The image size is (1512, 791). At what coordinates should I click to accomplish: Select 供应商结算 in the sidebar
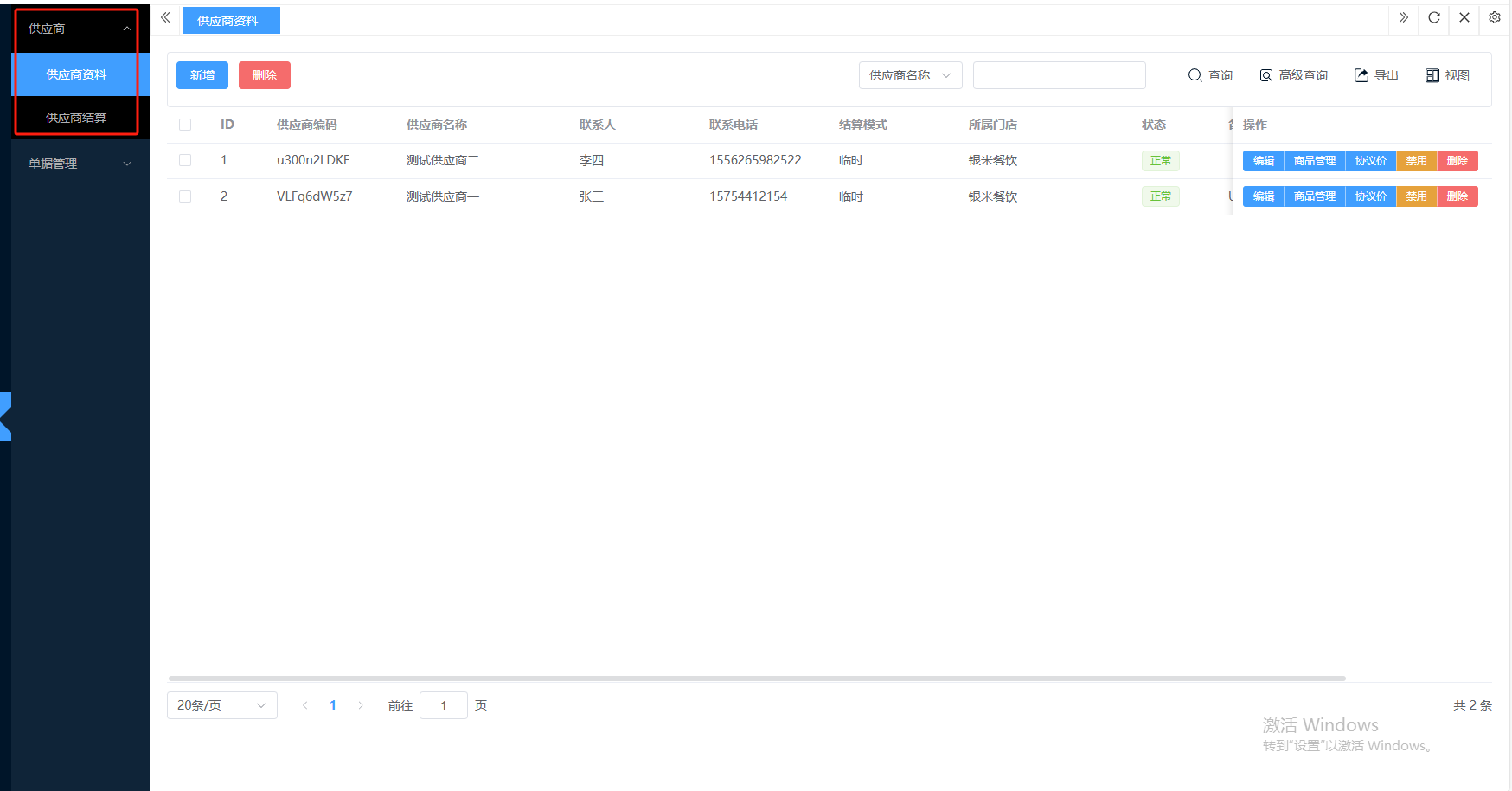coord(76,118)
